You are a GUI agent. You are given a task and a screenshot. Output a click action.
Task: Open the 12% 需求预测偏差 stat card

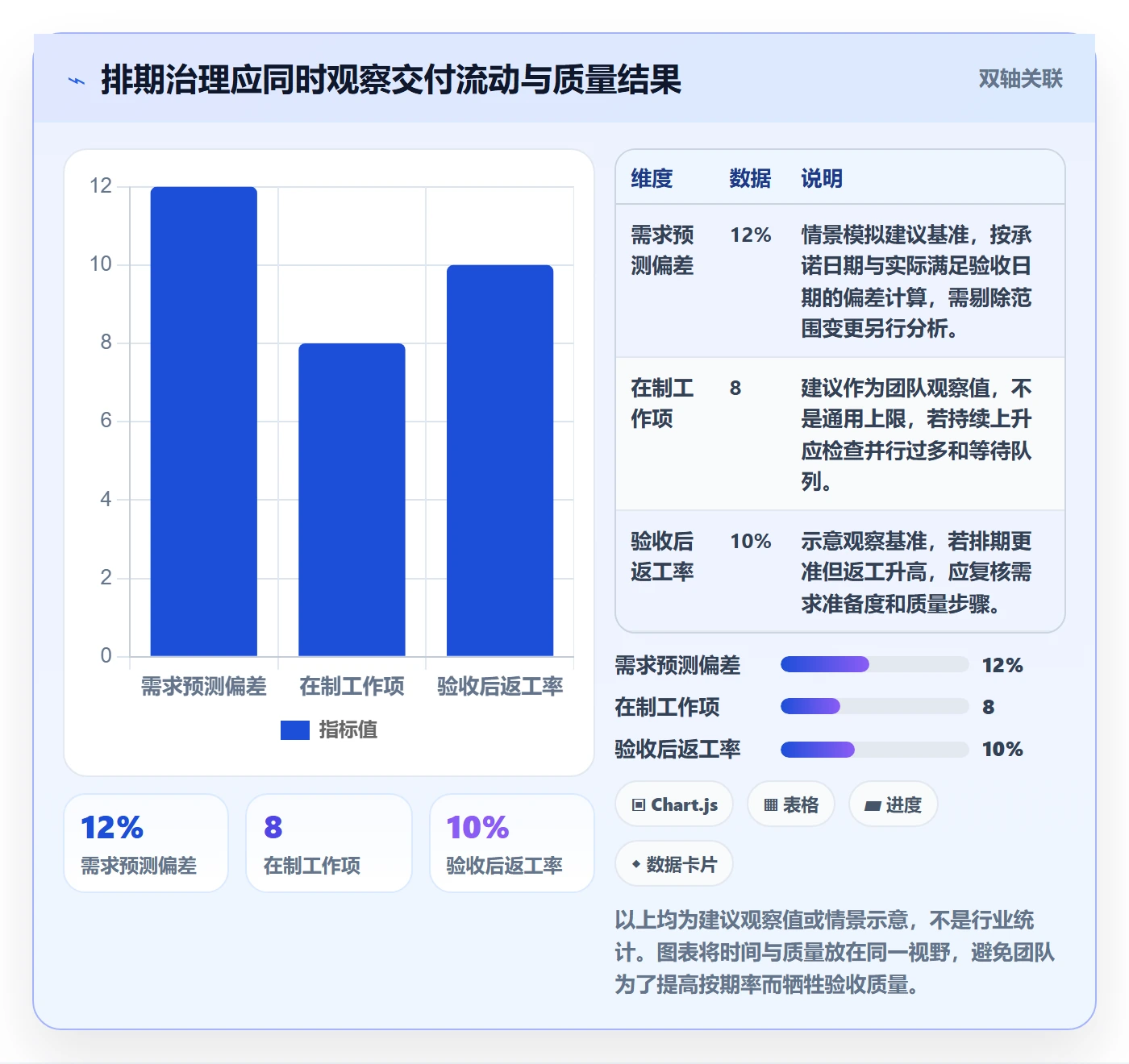pyautogui.click(x=146, y=843)
